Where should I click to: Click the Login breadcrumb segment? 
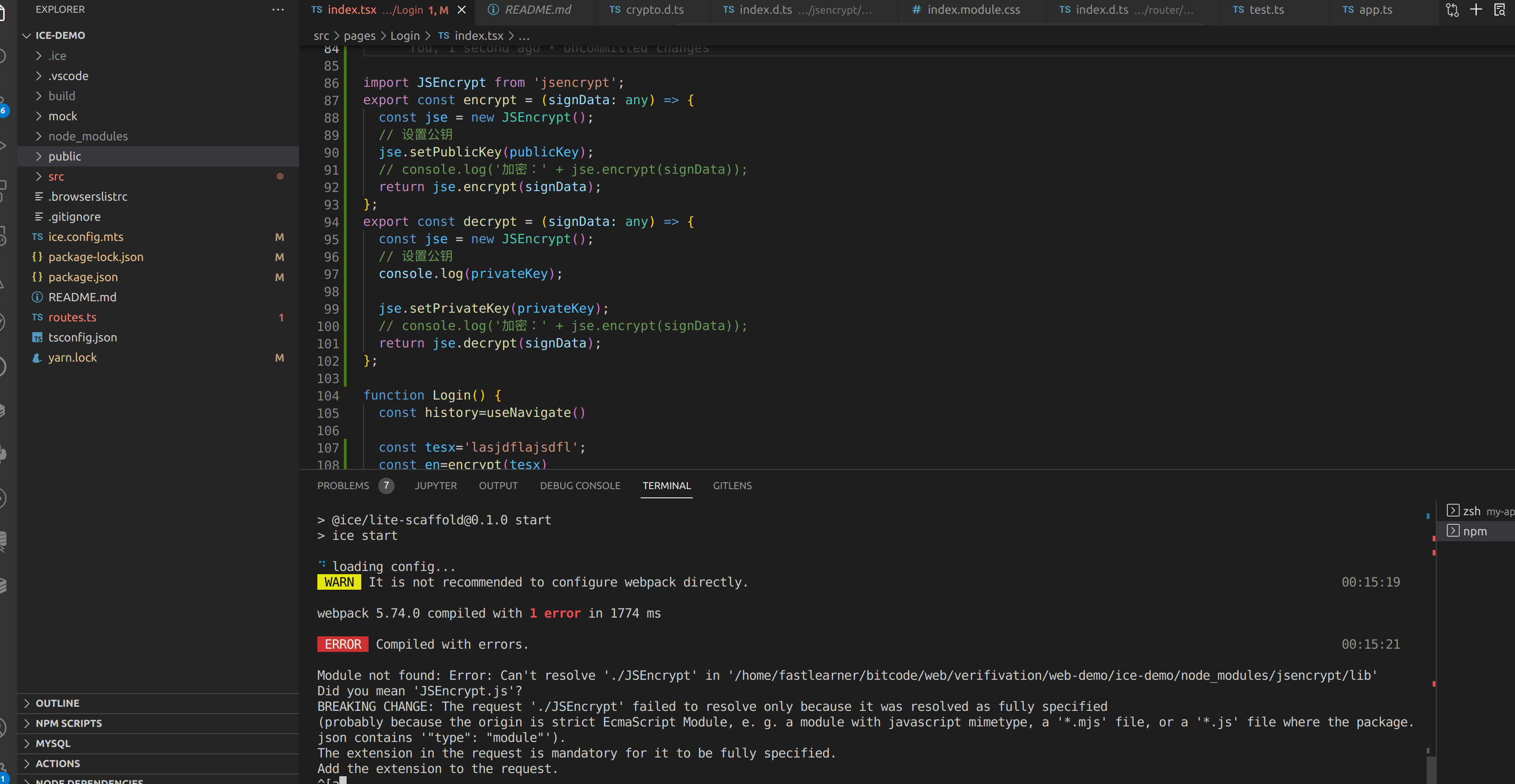pyautogui.click(x=405, y=36)
